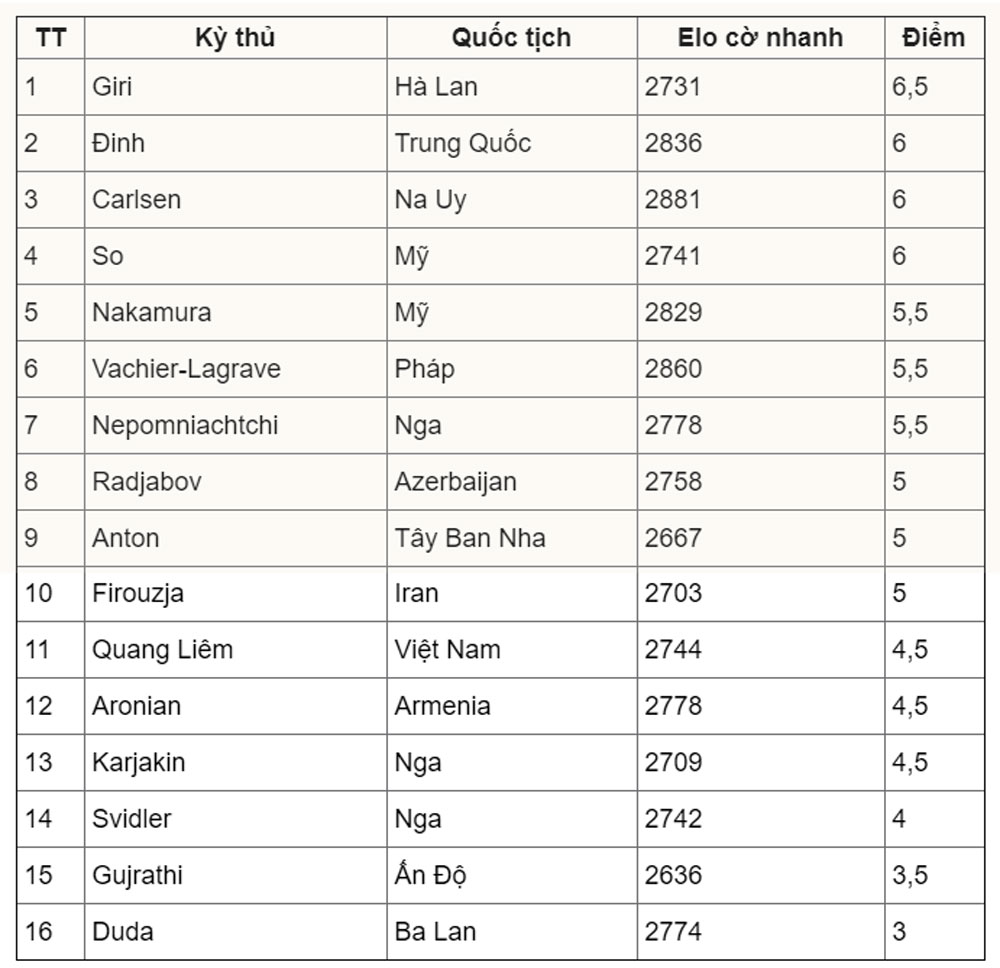Click Elo value 2881
Viewport: 1000px width, 968px height.
[x=760, y=200]
